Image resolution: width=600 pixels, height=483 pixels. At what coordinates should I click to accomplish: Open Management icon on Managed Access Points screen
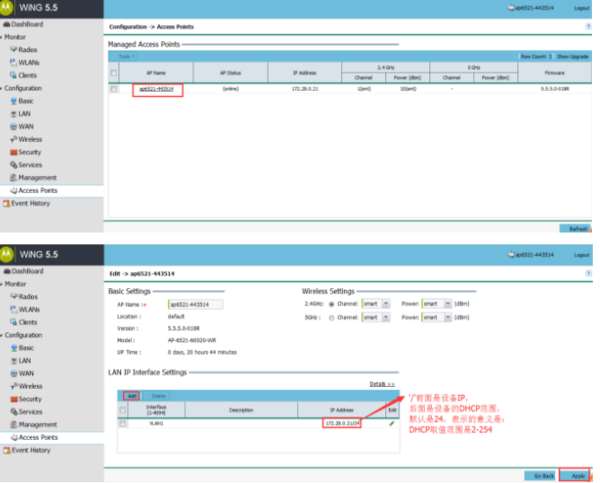tap(14, 178)
